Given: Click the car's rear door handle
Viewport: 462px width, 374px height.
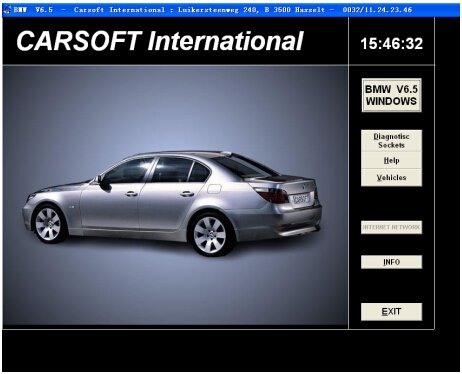Looking at the screenshot, I should click(x=187, y=193).
